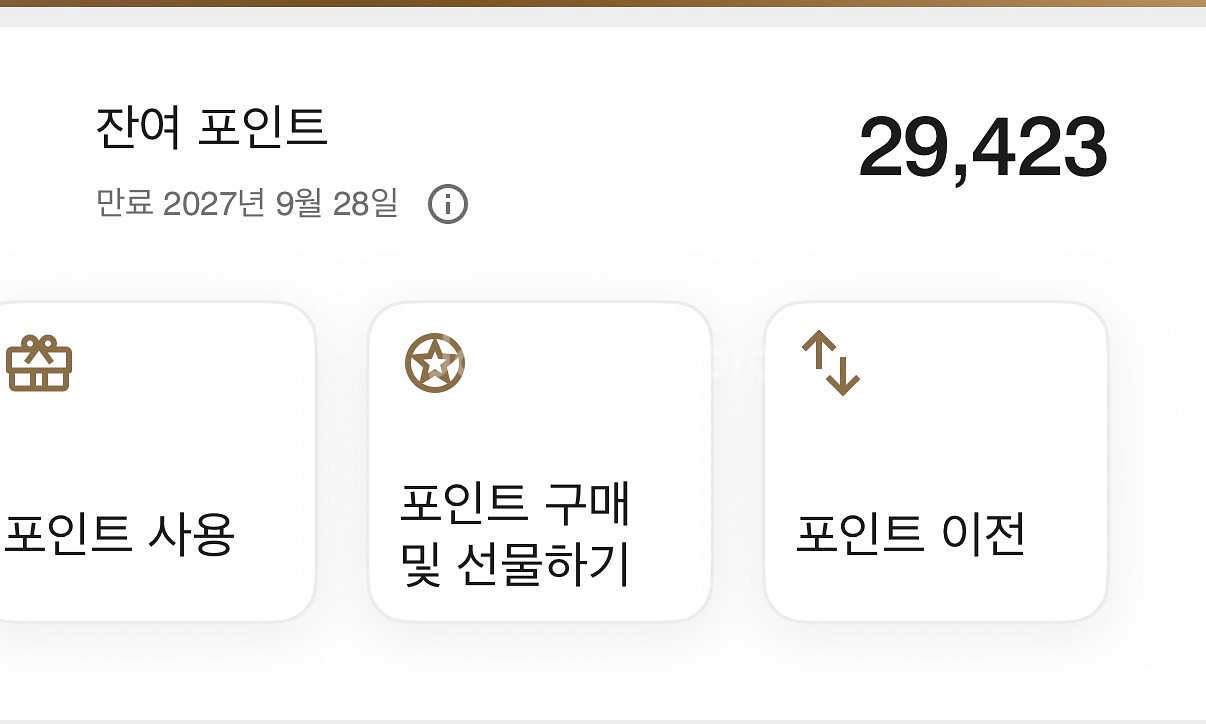Click the info icon beside the expiry date
This screenshot has height=724, width=1206.
(x=447, y=204)
